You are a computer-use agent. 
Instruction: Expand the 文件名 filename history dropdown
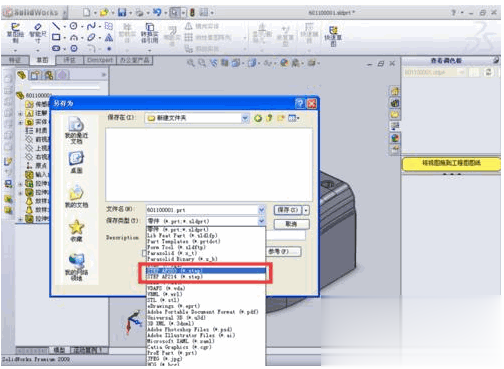(261, 210)
